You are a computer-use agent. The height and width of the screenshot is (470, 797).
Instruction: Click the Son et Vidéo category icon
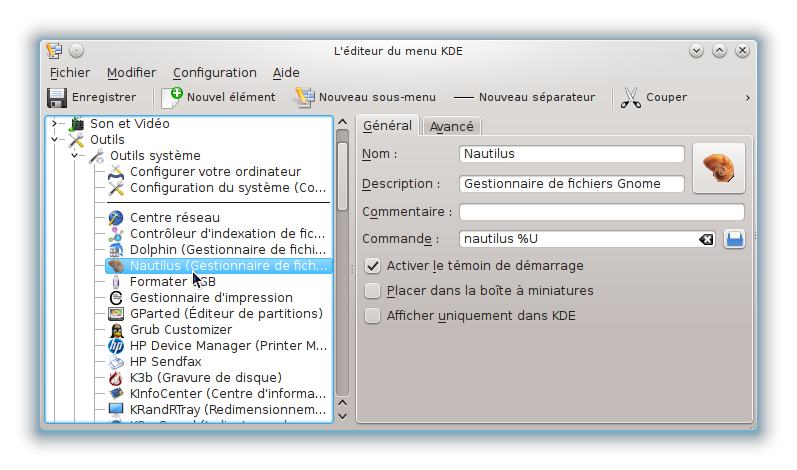pos(77,123)
